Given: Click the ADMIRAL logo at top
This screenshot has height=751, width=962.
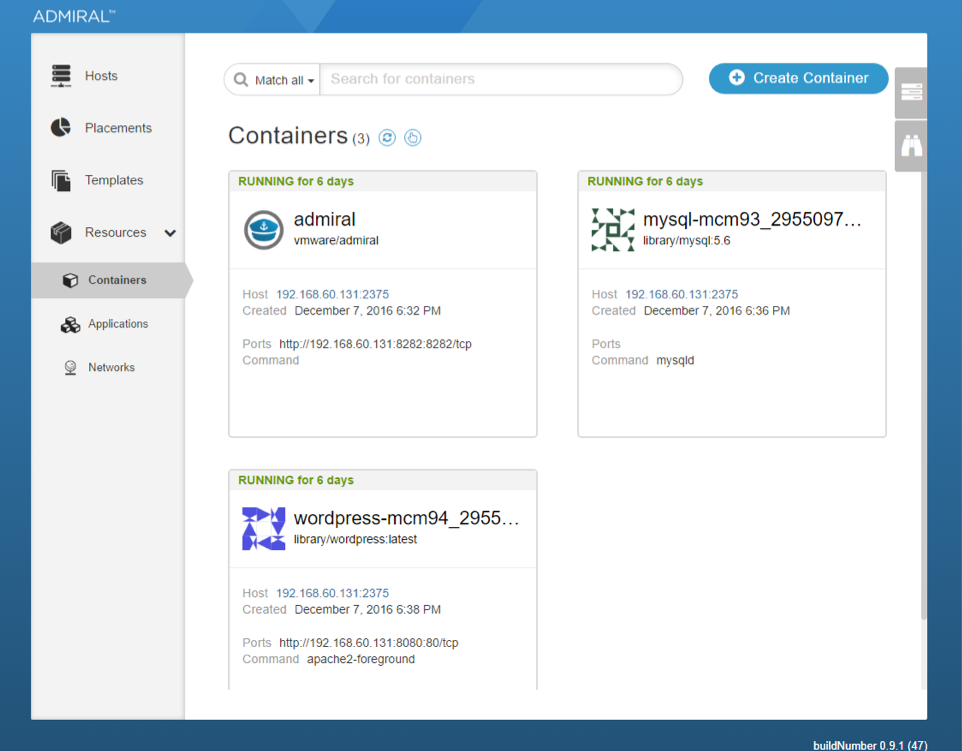Looking at the screenshot, I should click(74, 17).
